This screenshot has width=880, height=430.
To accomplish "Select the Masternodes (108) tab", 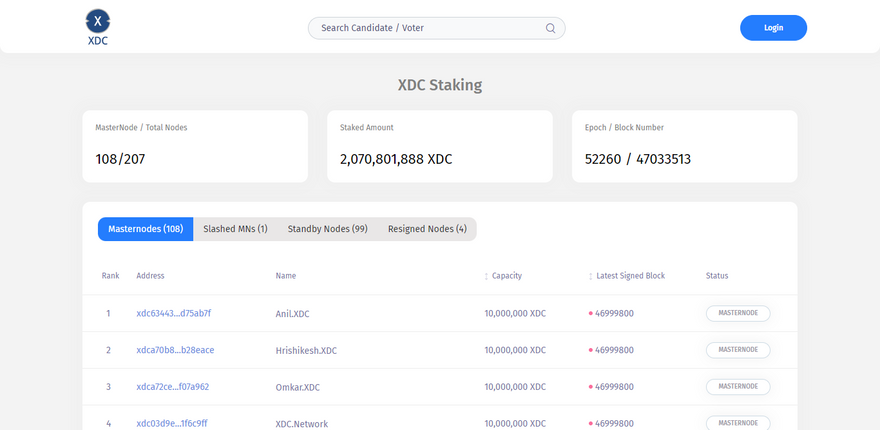I will point(145,229).
